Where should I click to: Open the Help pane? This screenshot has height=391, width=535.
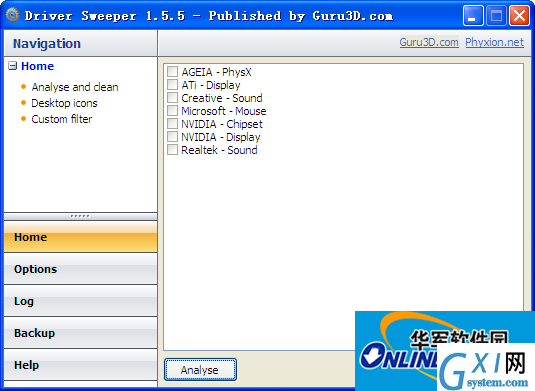click(x=81, y=365)
